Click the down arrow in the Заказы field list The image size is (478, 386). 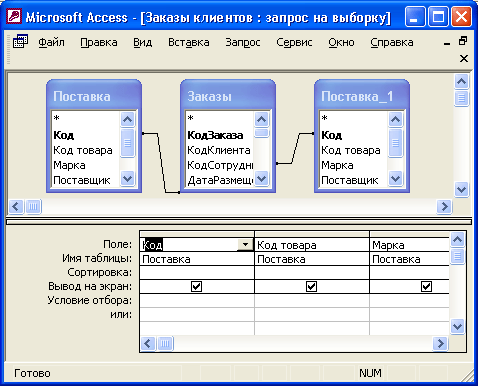(x=262, y=179)
